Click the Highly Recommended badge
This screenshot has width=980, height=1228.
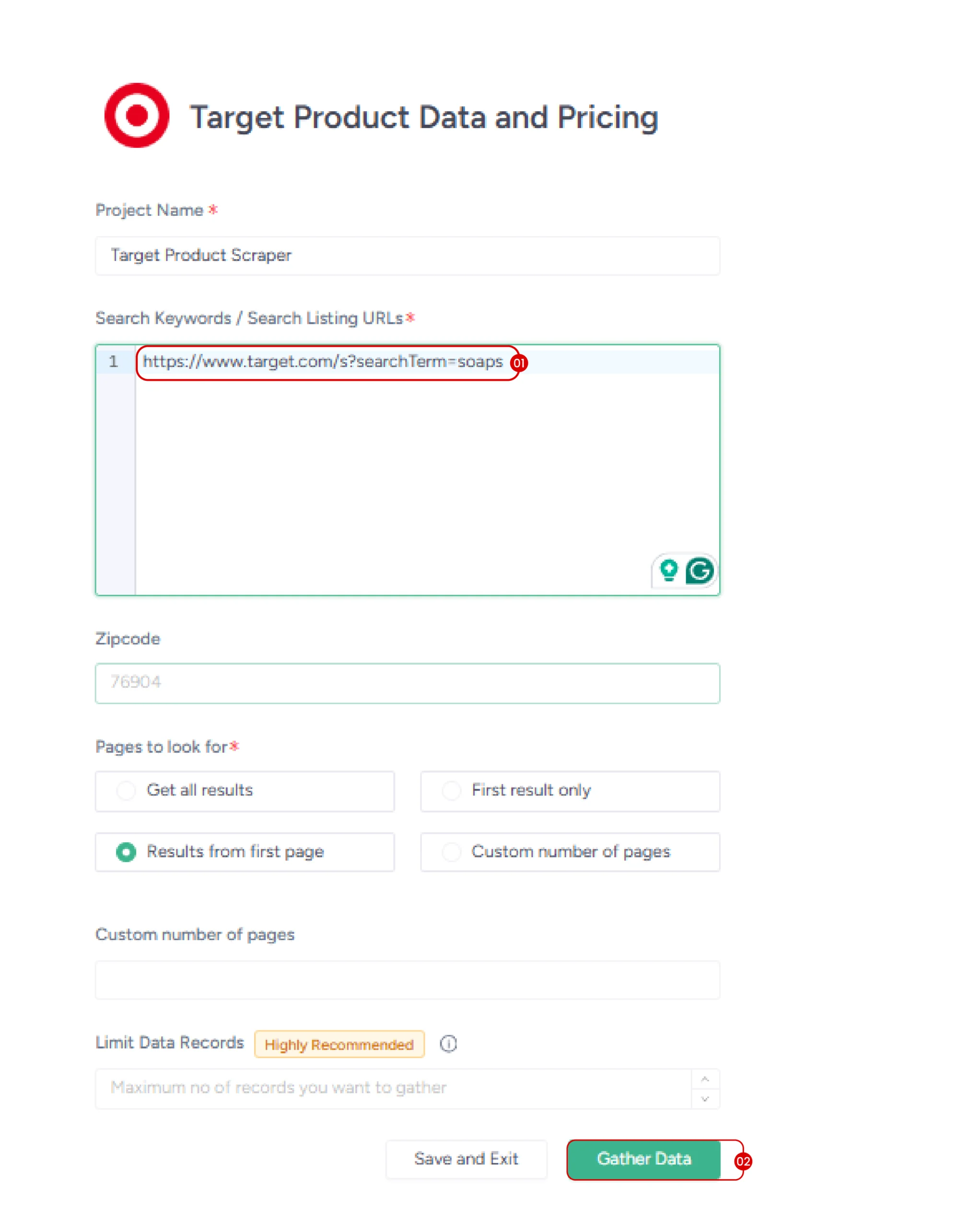(339, 1045)
